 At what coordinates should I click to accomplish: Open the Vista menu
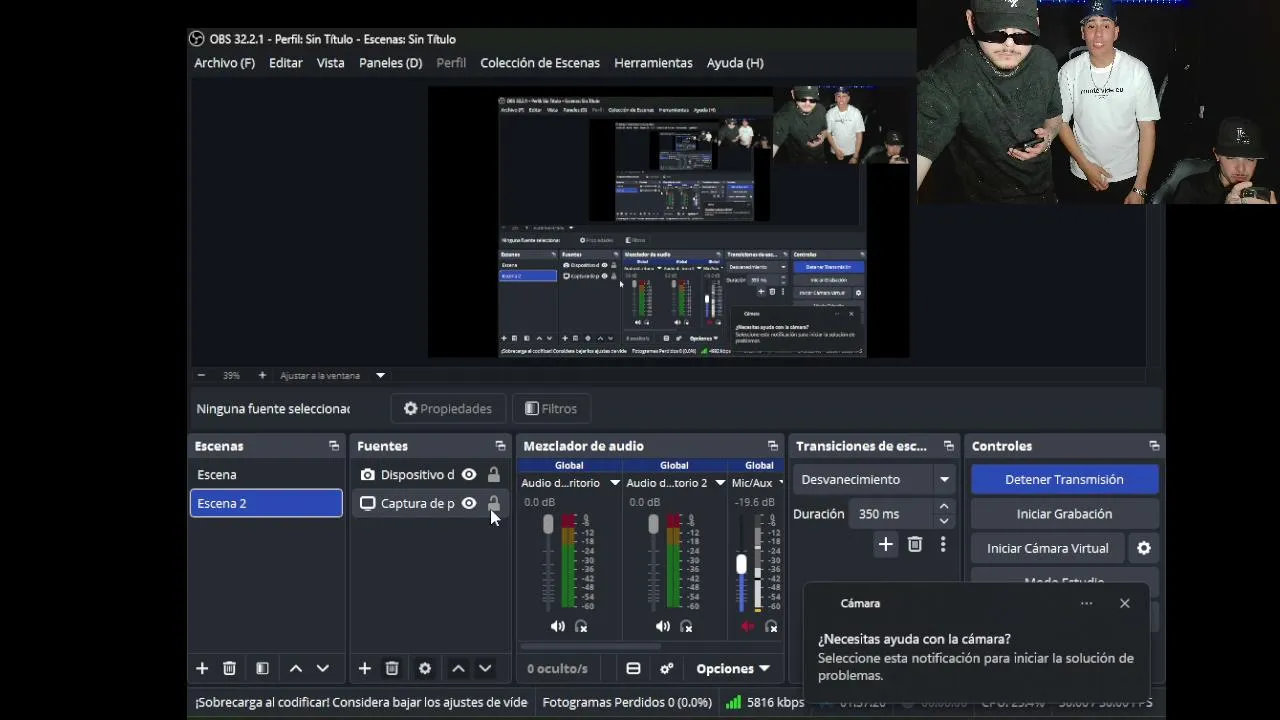[330, 62]
